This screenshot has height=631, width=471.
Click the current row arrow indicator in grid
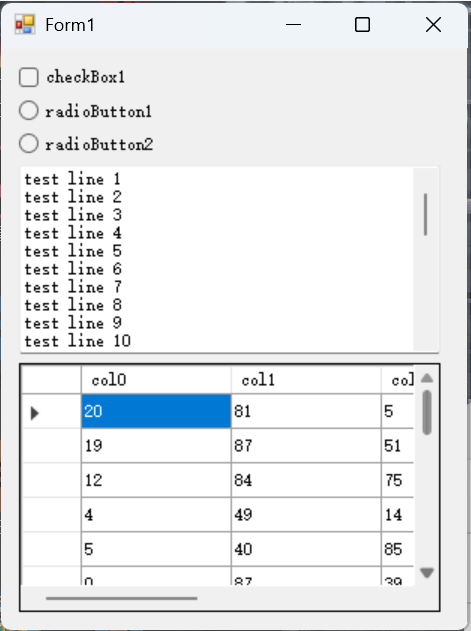35,413
